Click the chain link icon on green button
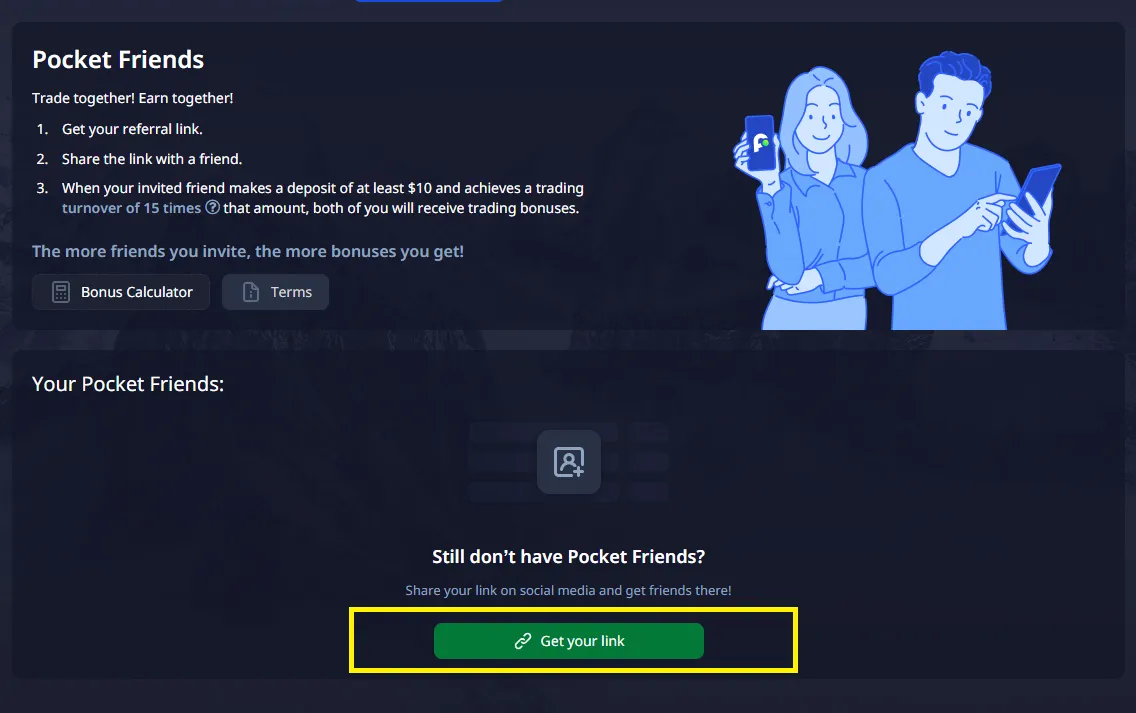The image size is (1136, 713). [523, 641]
